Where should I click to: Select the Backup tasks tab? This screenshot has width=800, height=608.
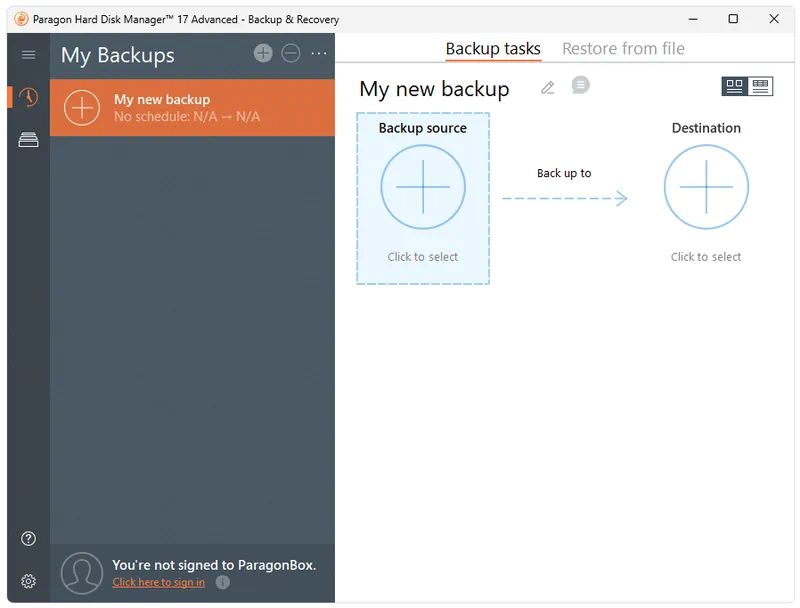[493, 49]
